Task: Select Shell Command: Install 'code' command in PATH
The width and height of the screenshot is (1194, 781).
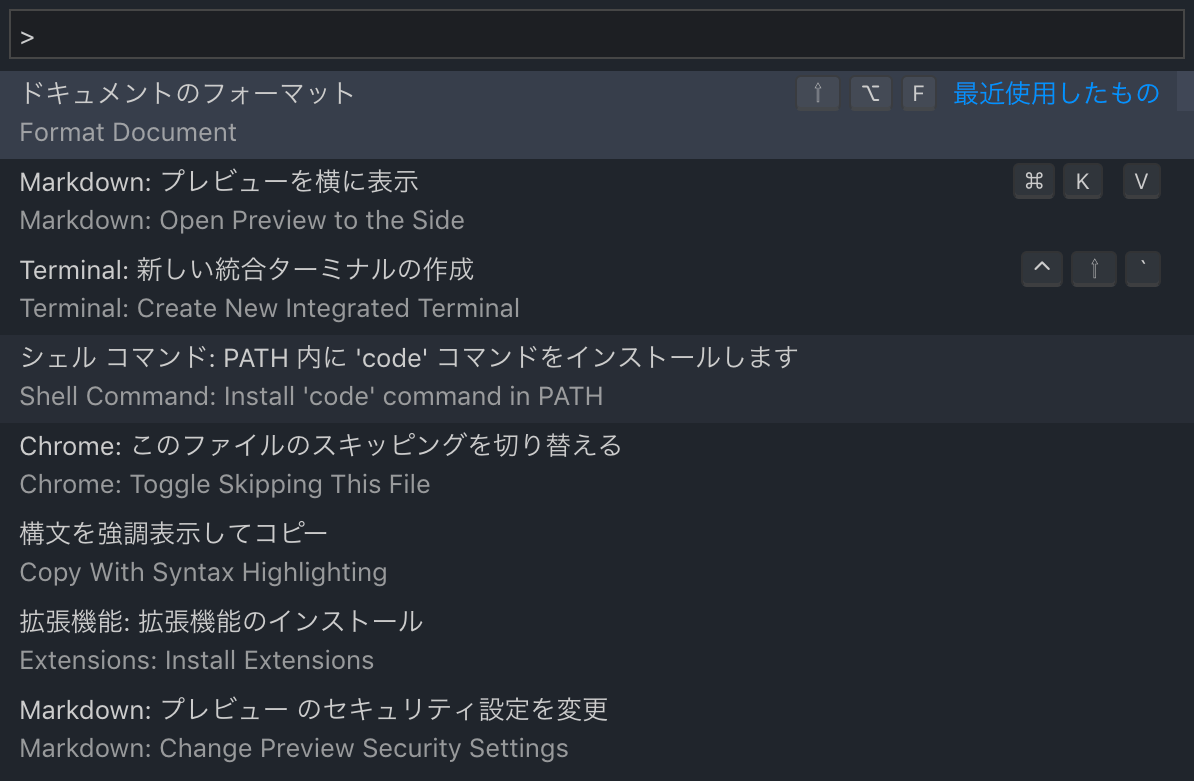Action: 400,377
